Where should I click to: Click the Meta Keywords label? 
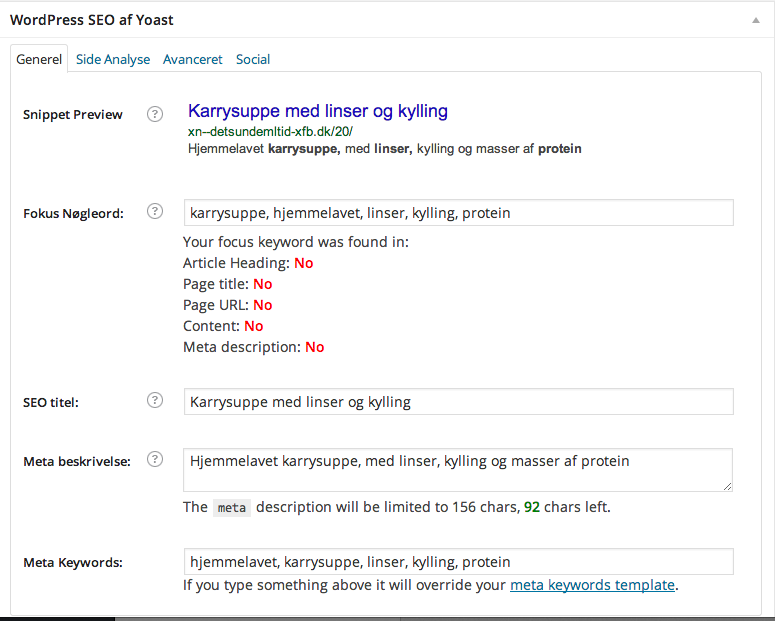pos(73,563)
